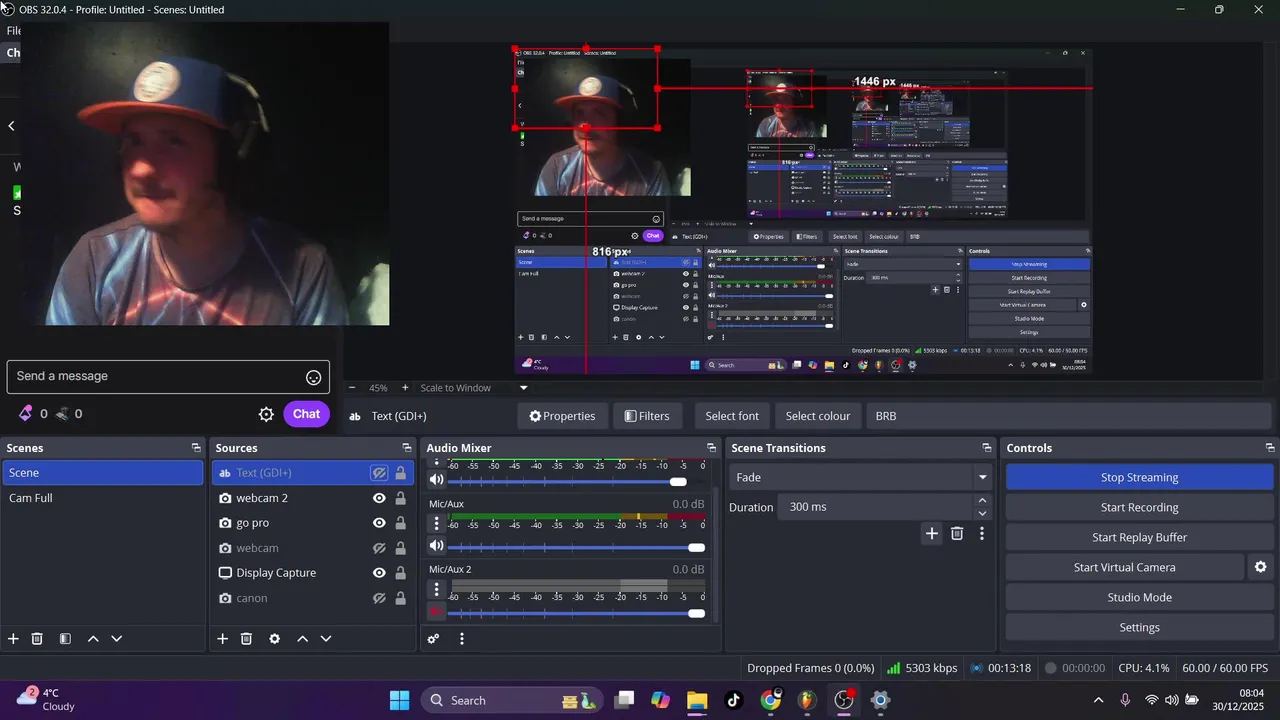1280x720 pixels.
Task: Select the Scene entry in Scenes list
Action: click(102, 473)
